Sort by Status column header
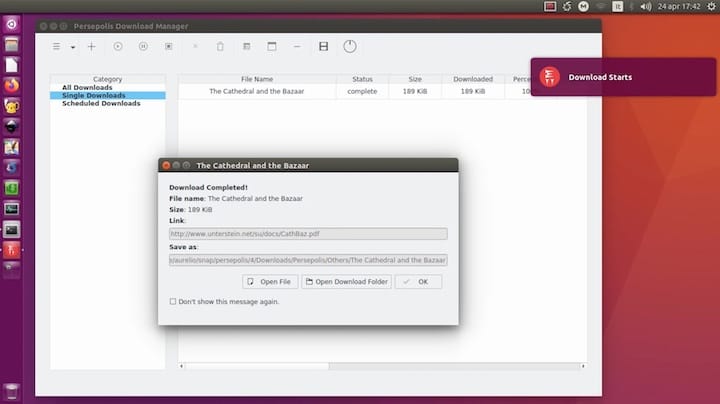Image resolution: width=720 pixels, height=404 pixels. 362,79
